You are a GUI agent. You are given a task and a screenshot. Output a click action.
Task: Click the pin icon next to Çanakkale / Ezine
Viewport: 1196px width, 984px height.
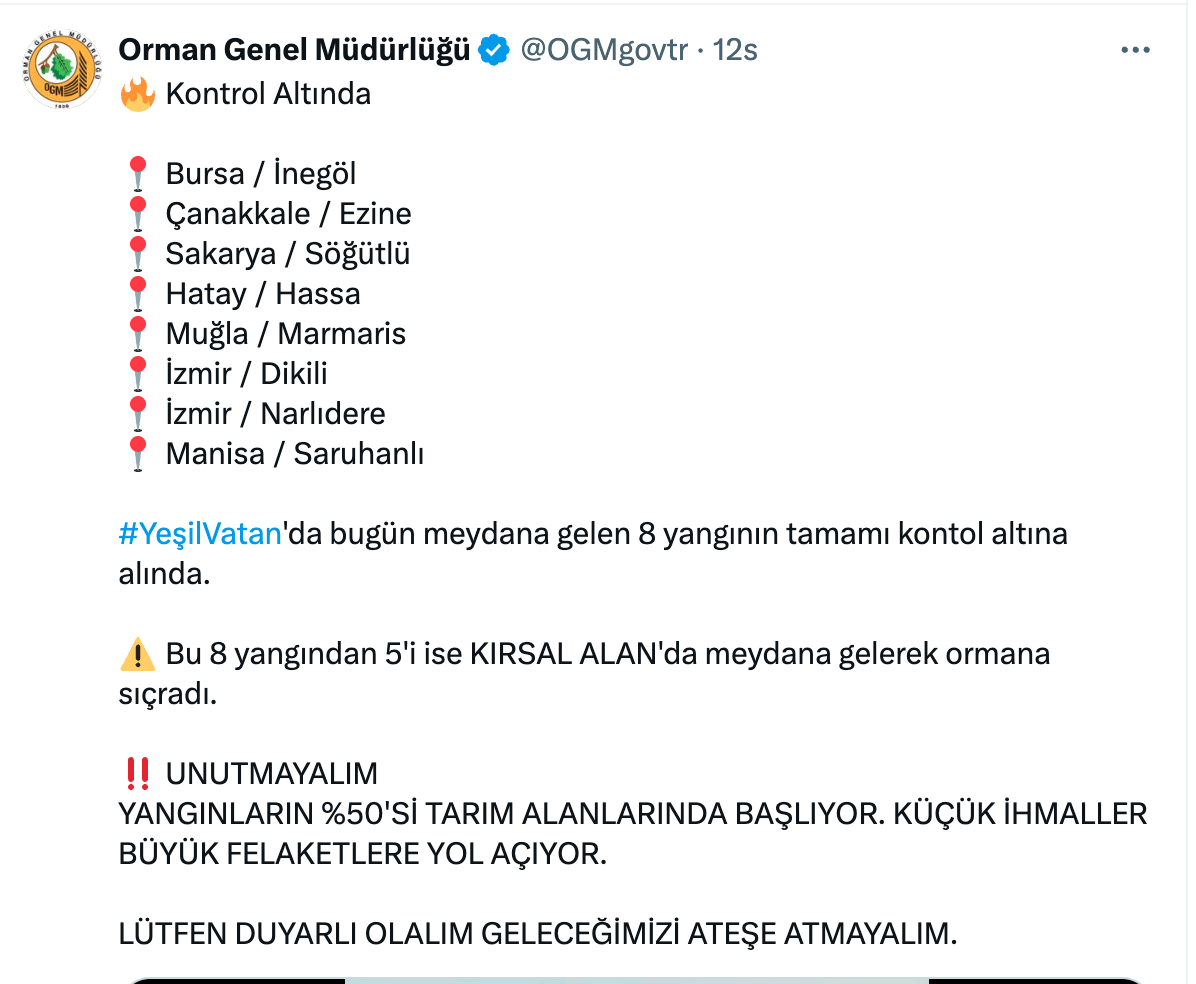click(138, 214)
